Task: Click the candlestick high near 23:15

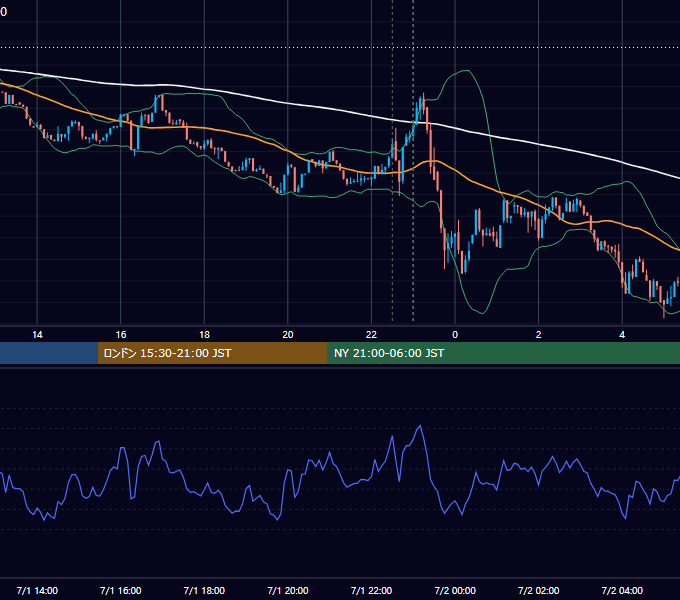Action: click(x=423, y=95)
